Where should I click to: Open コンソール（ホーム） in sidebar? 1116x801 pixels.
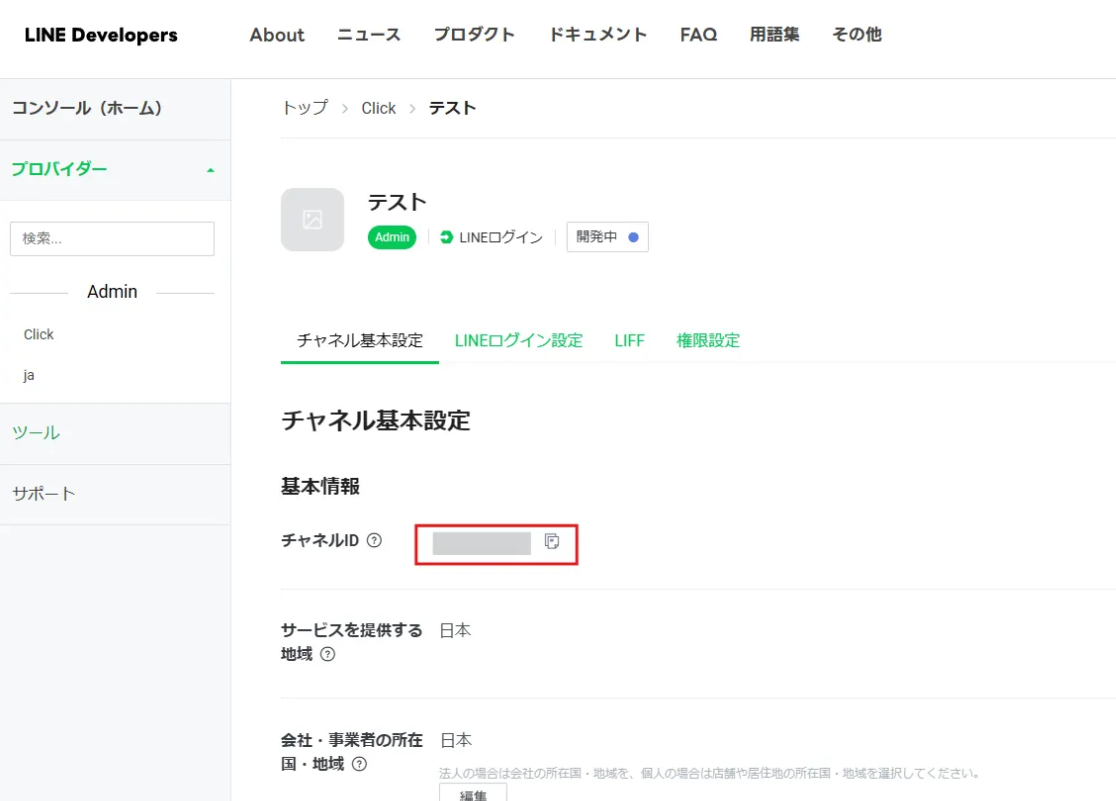click(87, 108)
